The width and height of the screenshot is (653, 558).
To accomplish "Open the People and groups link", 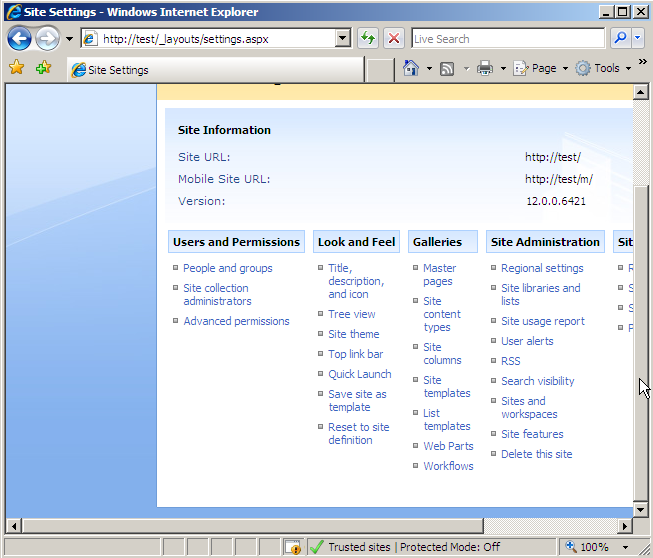I will [x=227, y=268].
